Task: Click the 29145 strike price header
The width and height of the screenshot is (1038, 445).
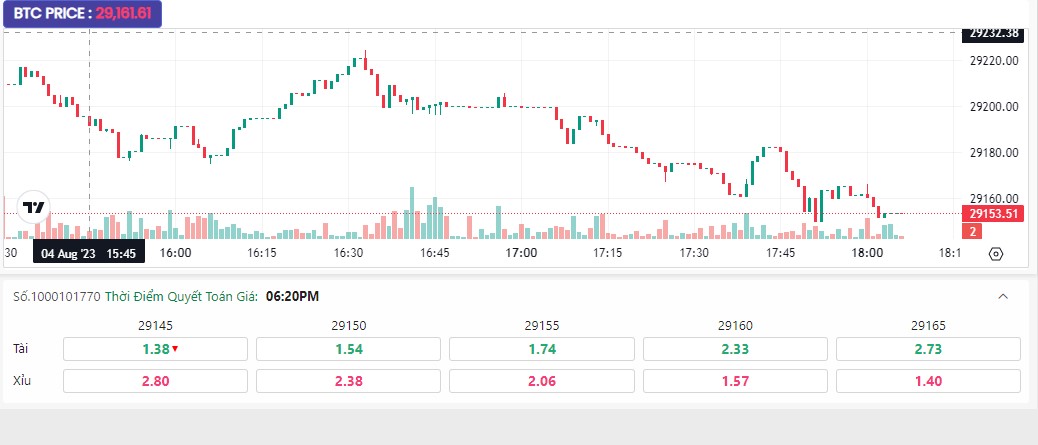Action: click(x=156, y=325)
